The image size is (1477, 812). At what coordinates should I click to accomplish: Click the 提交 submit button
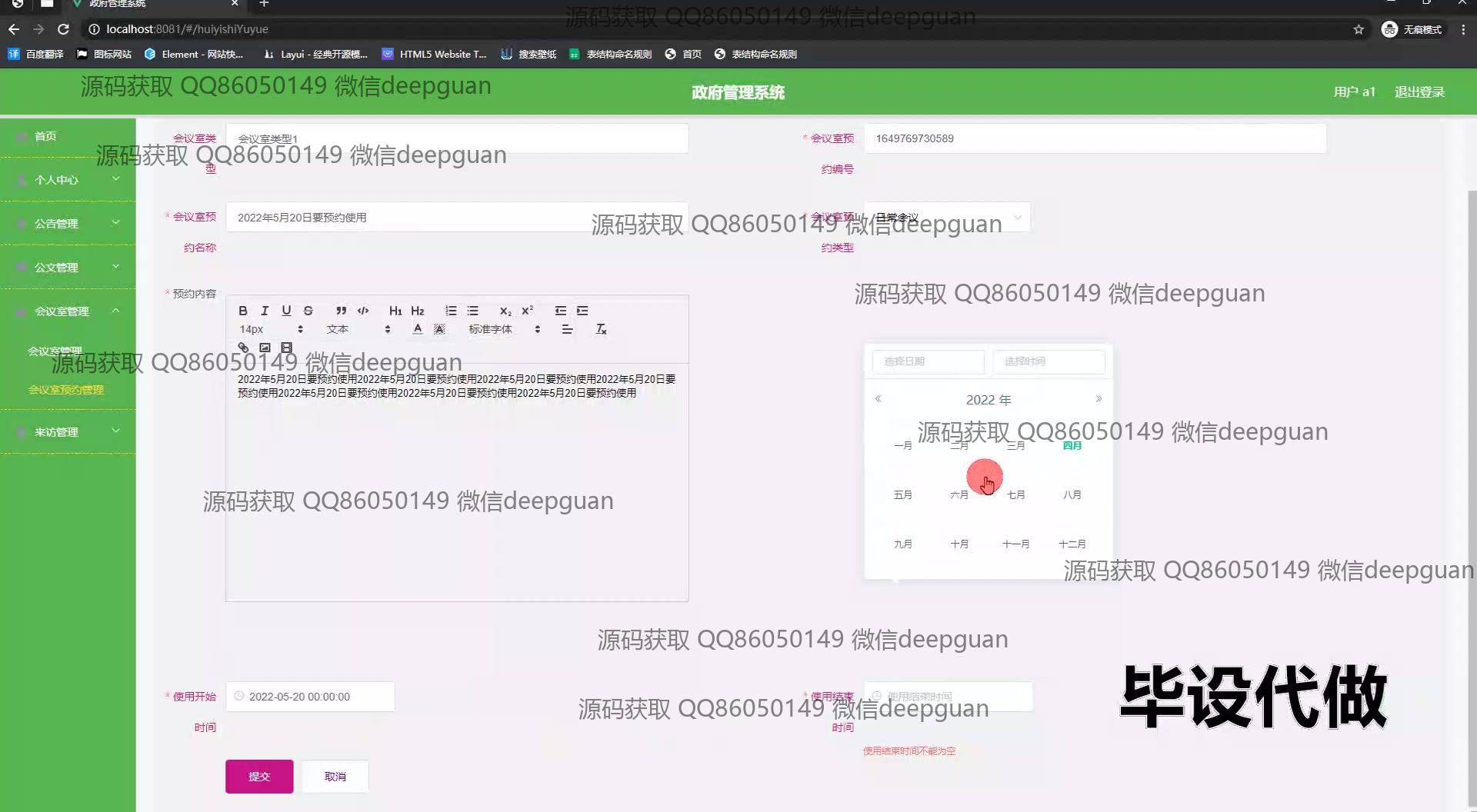tap(259, 777)
